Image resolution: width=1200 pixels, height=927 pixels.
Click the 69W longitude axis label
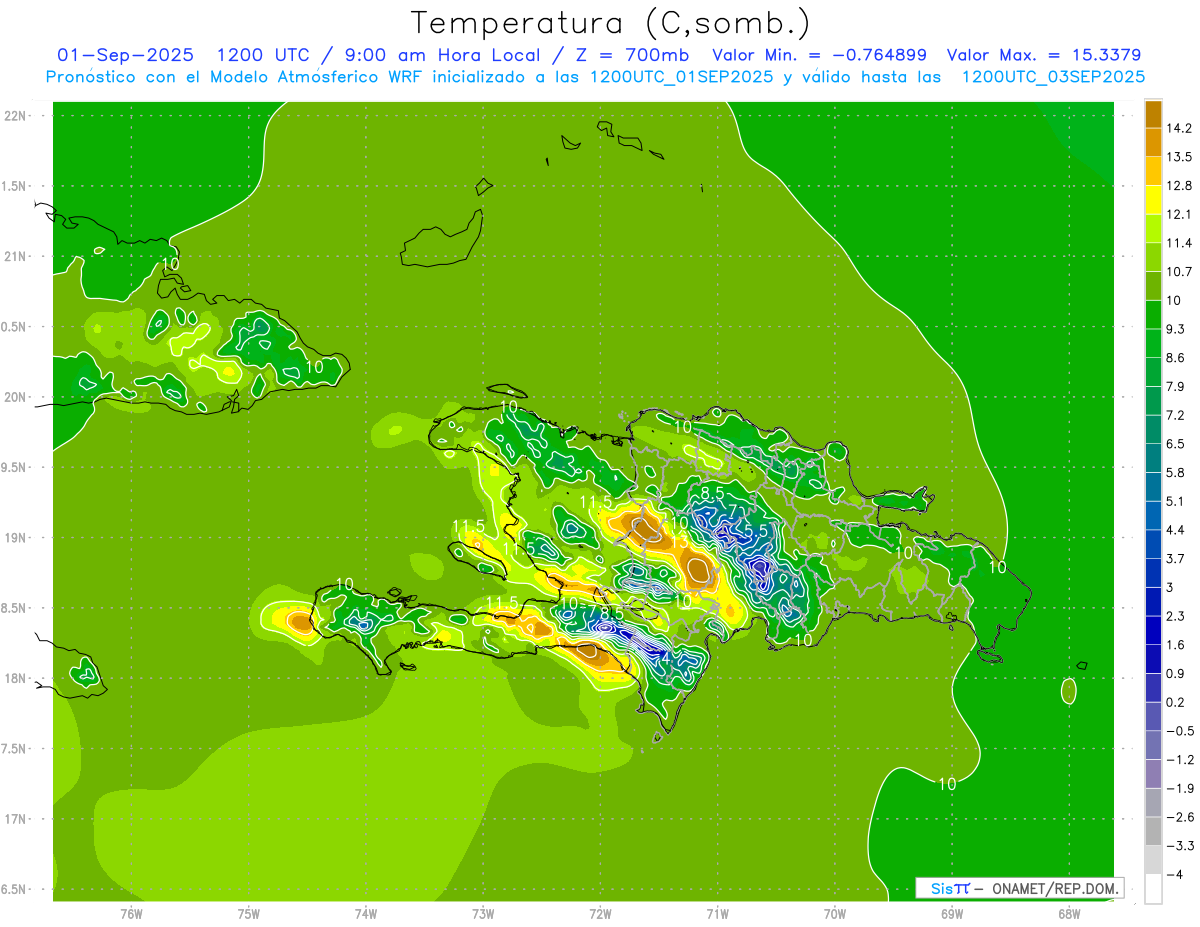(952, 914)
